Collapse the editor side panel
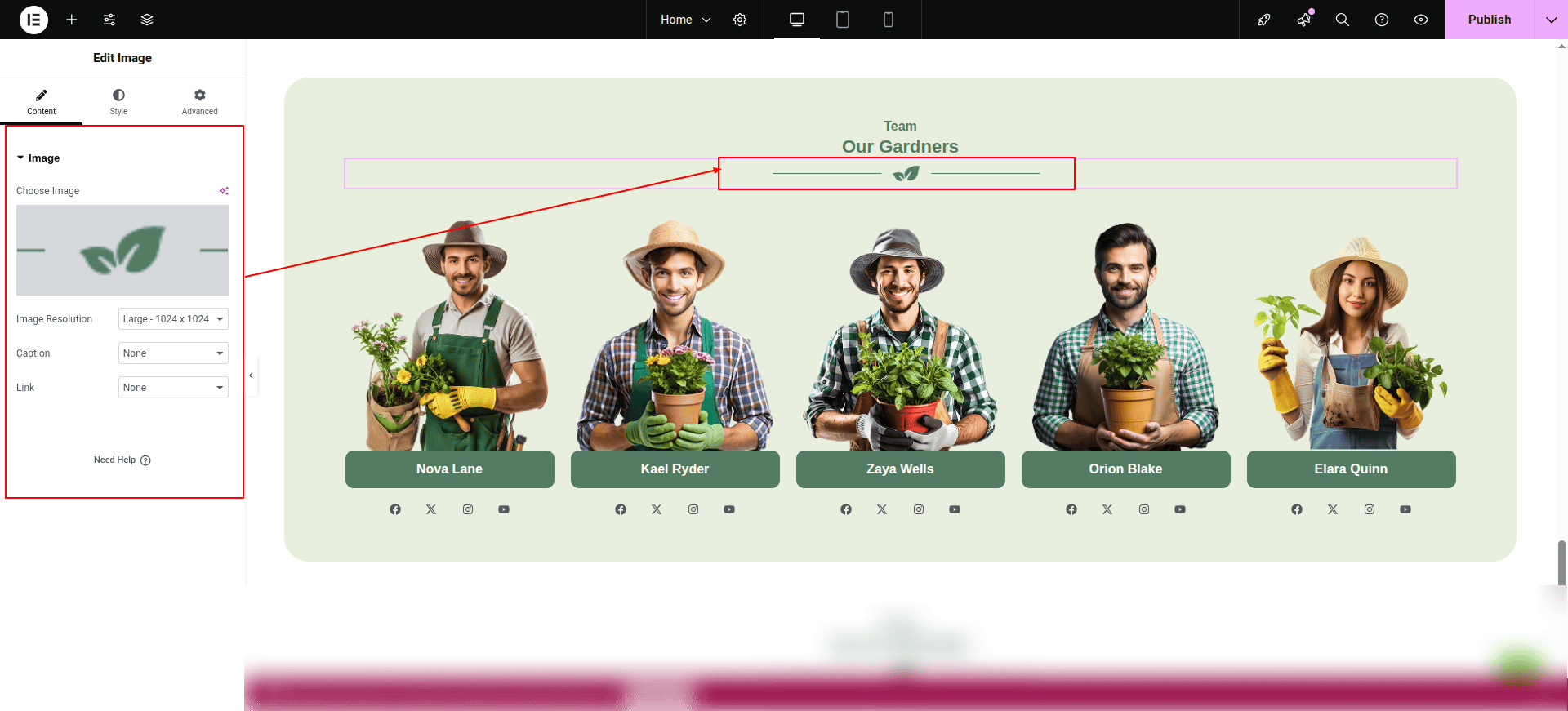1568x711 pixels. click(x=252, y=375)
